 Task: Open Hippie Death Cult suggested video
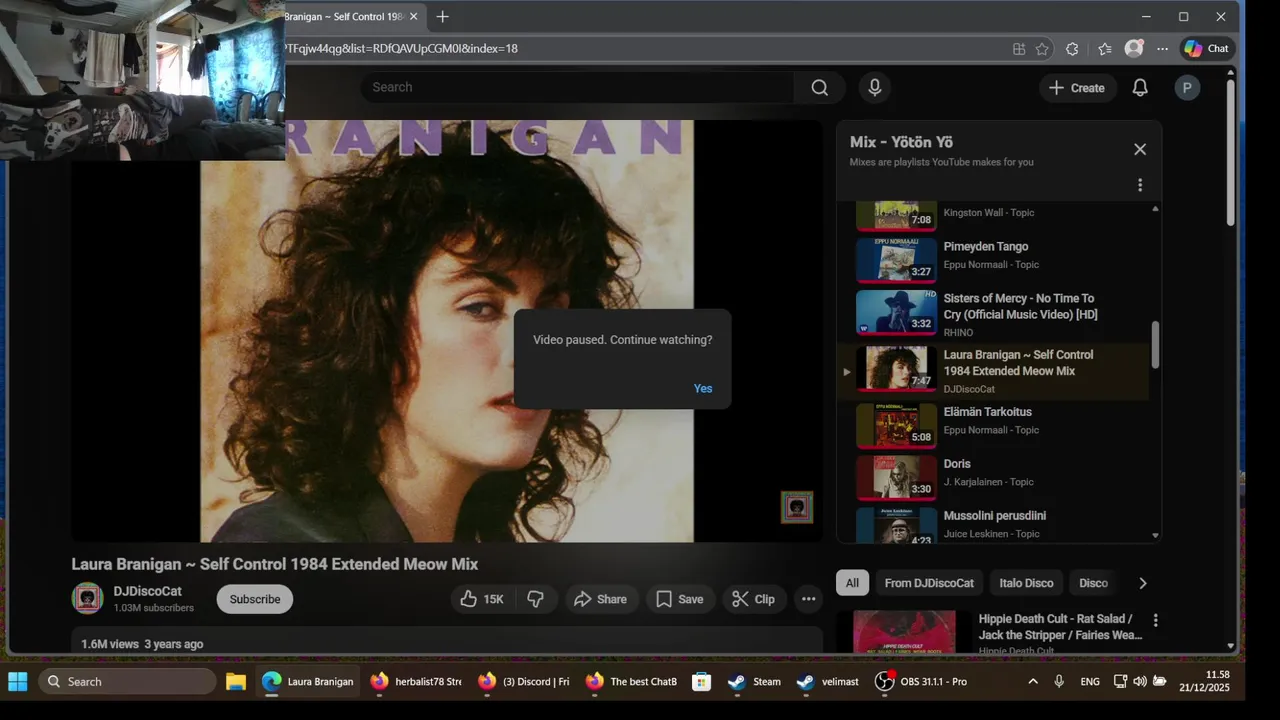pos(1060,627)
